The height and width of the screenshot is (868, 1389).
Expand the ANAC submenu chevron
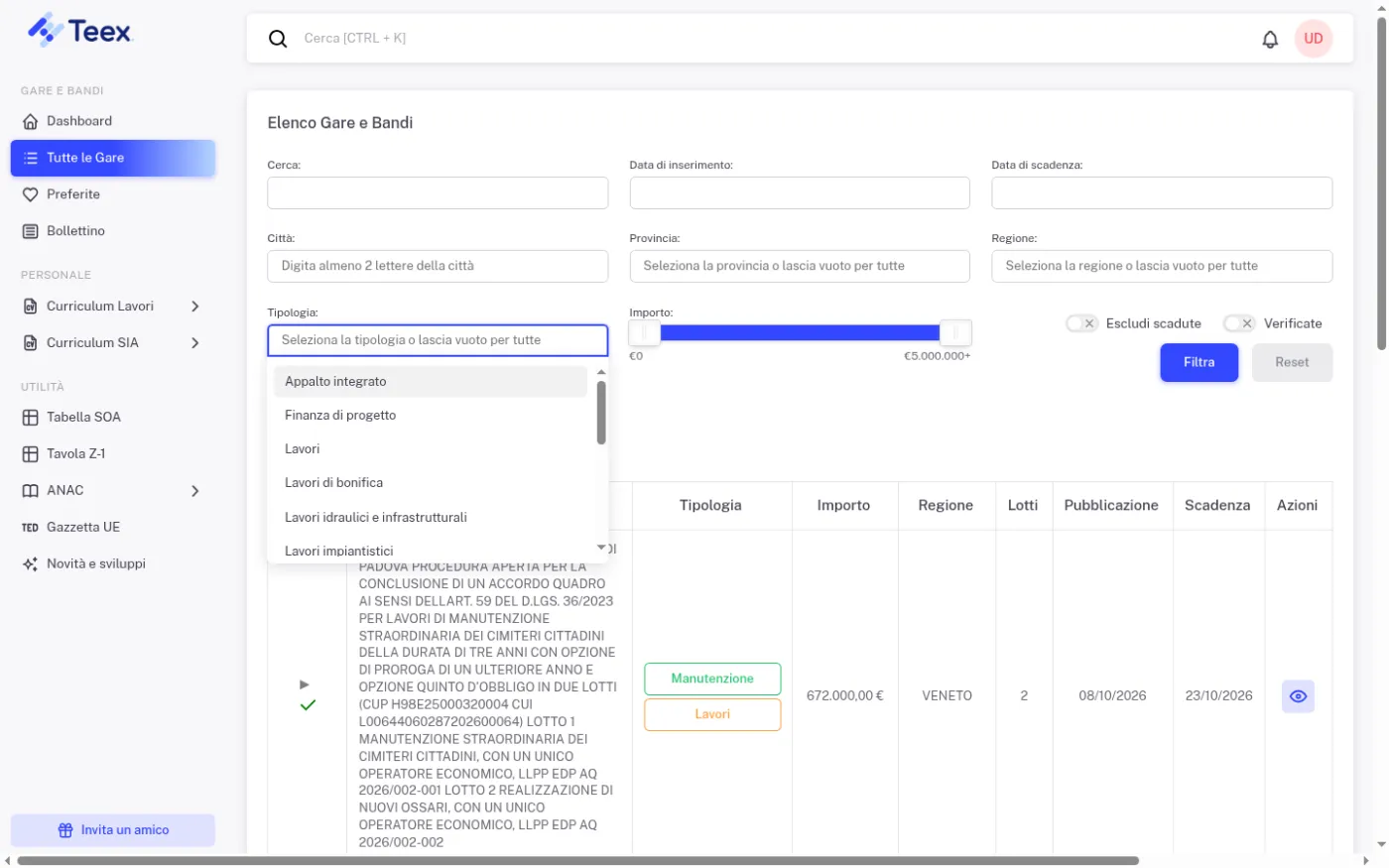point(195,491)
